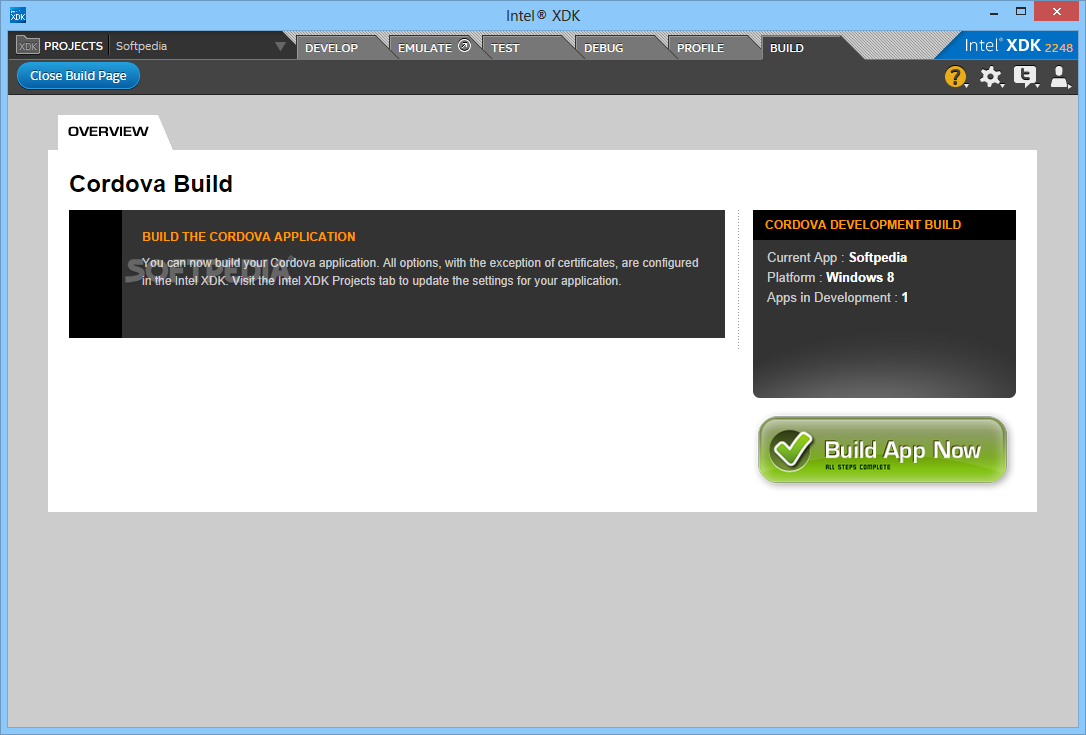Click 'BUILD THE CORDOVA APPLICATION' heading
Viewport: 1086px width, 735px height.
[249, 236]
